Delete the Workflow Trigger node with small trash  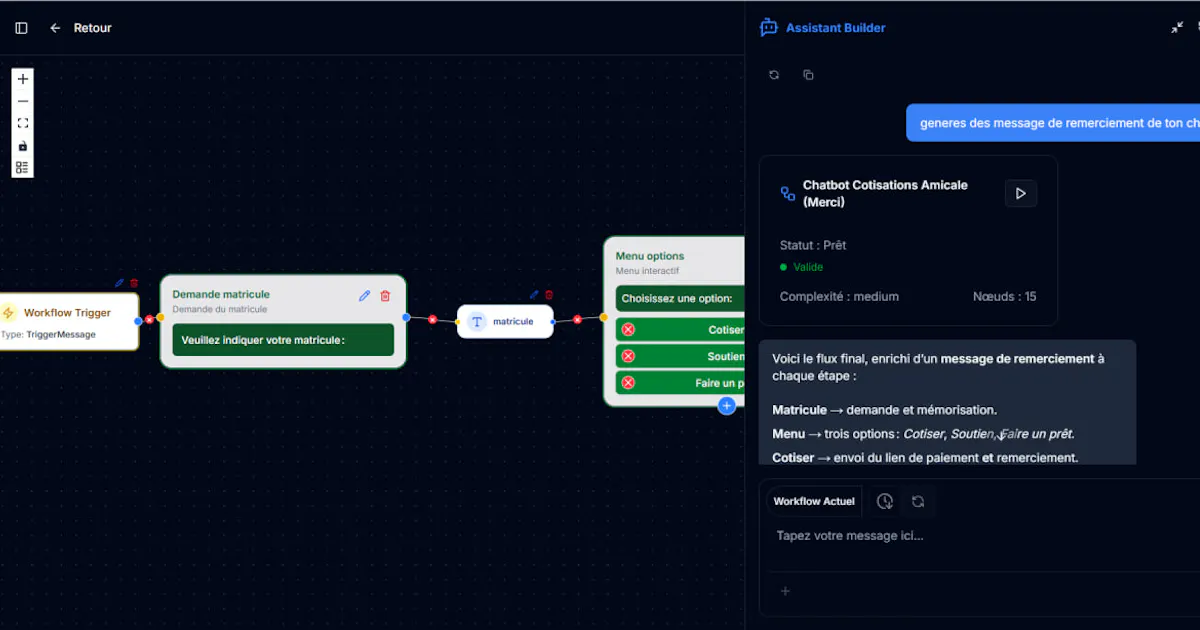[x=134, y=283]
